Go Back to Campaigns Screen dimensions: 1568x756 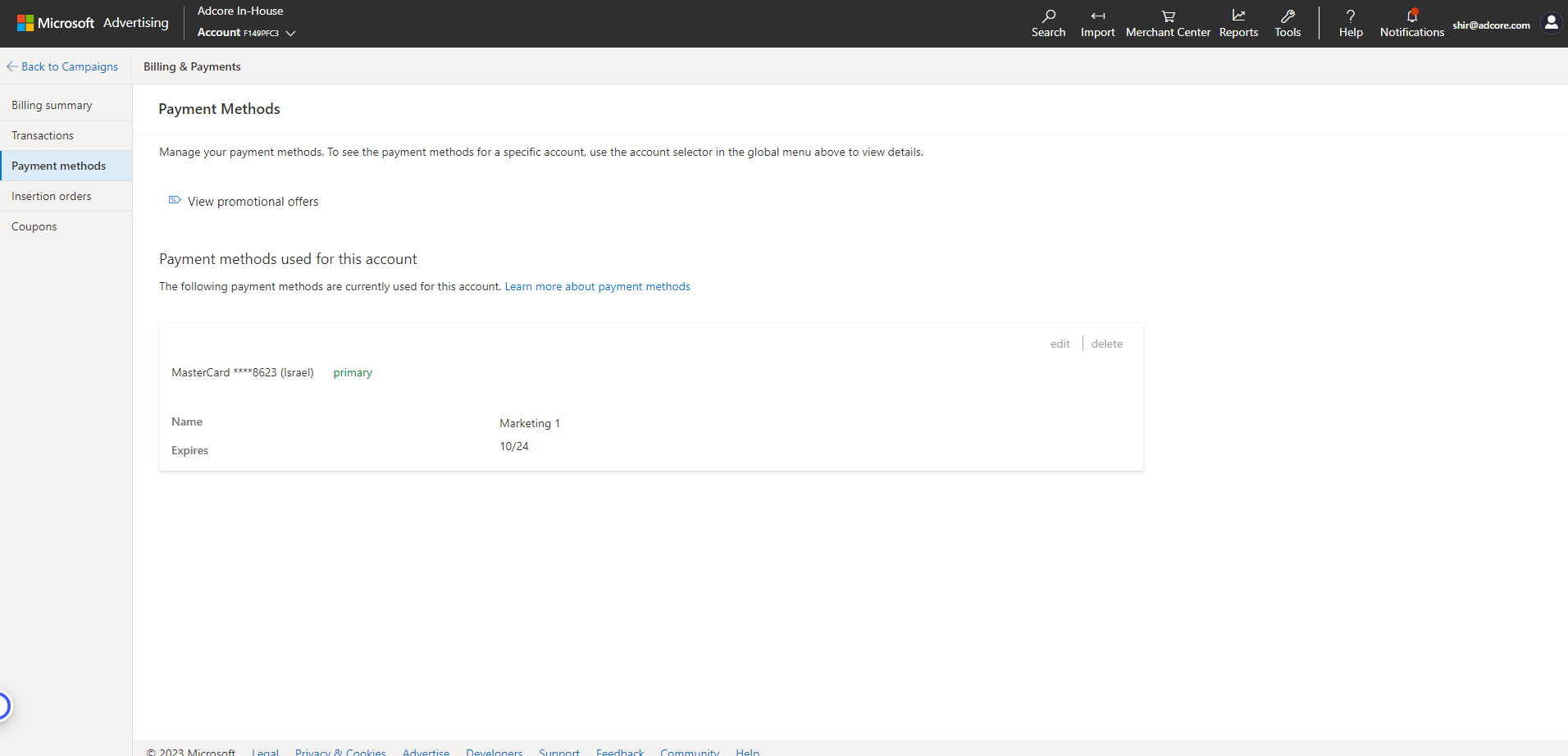62,66
